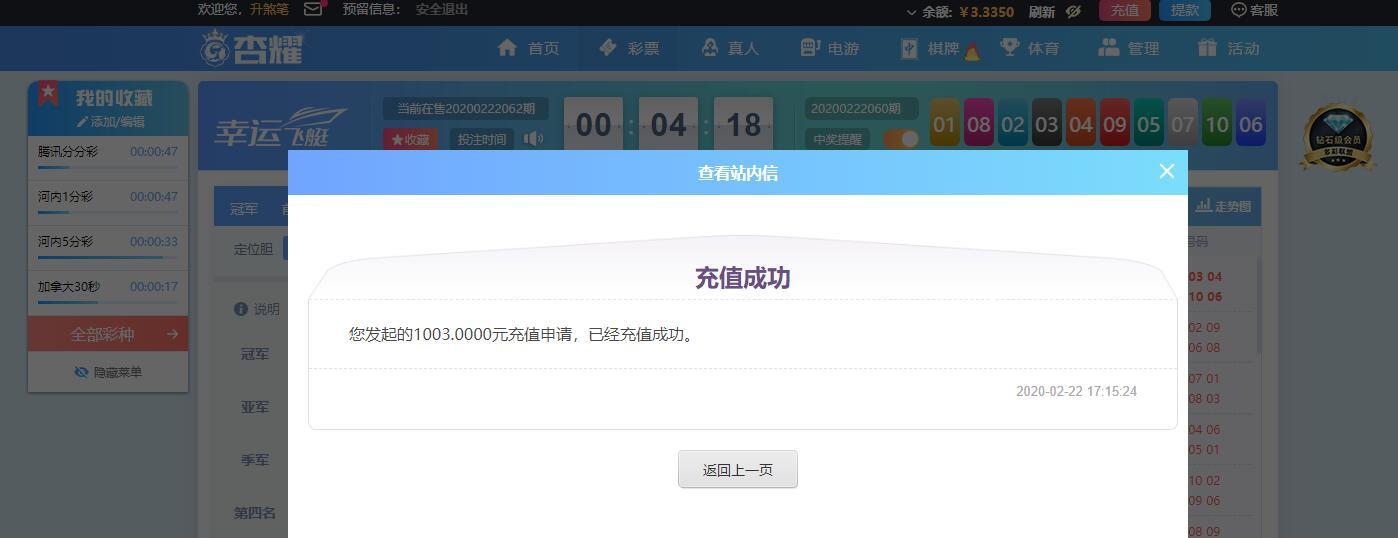1398x538 pixels.
Task: Click the 添加/编辑 pencil icon in favorites
Action: pyautogui.click(x=82, y=122)
